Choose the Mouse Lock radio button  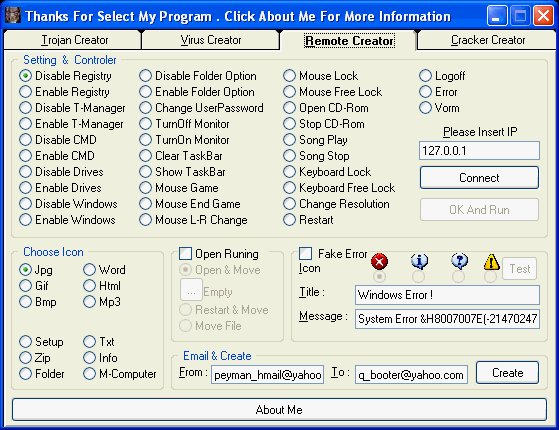point(289,76)
